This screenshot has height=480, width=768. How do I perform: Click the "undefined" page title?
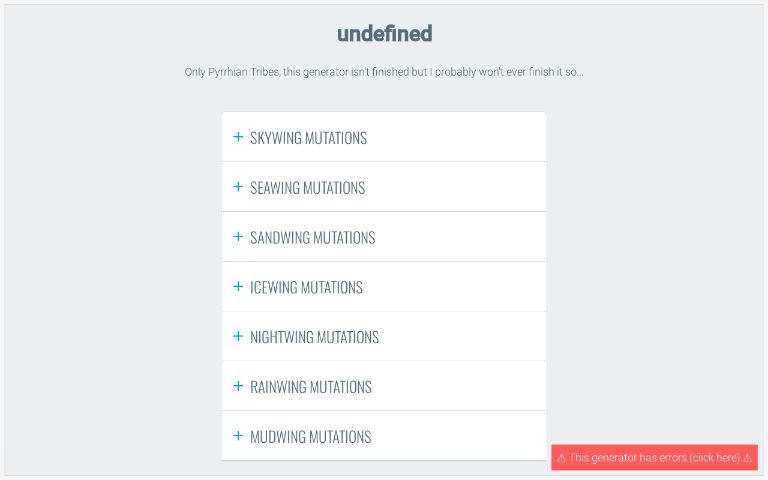pyautogui.click(x=384, y=33)
